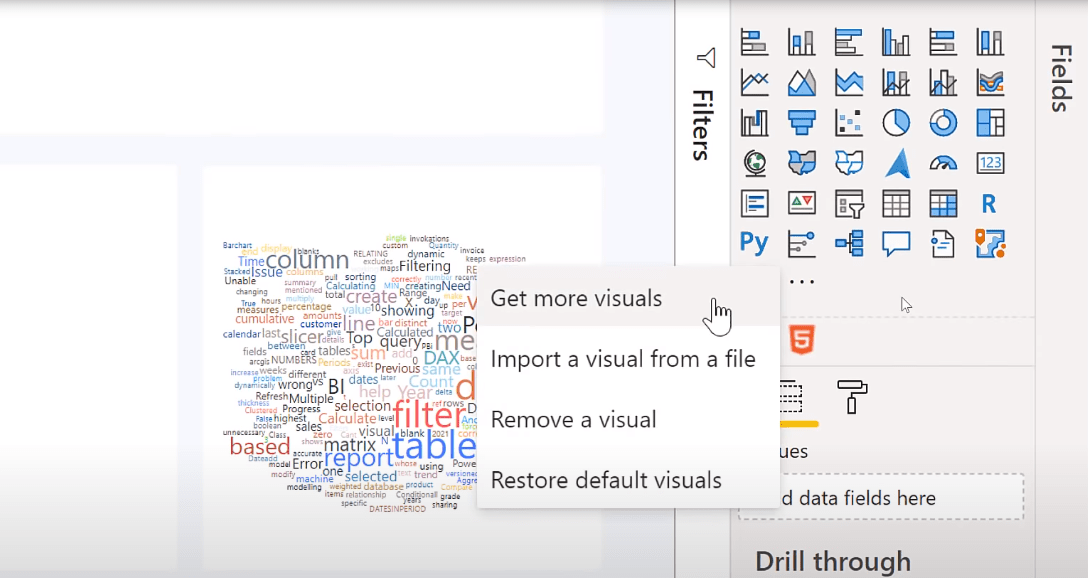Select the Donut chart visual
Screen dimensions: 1088x578
[x=943, y=123]
